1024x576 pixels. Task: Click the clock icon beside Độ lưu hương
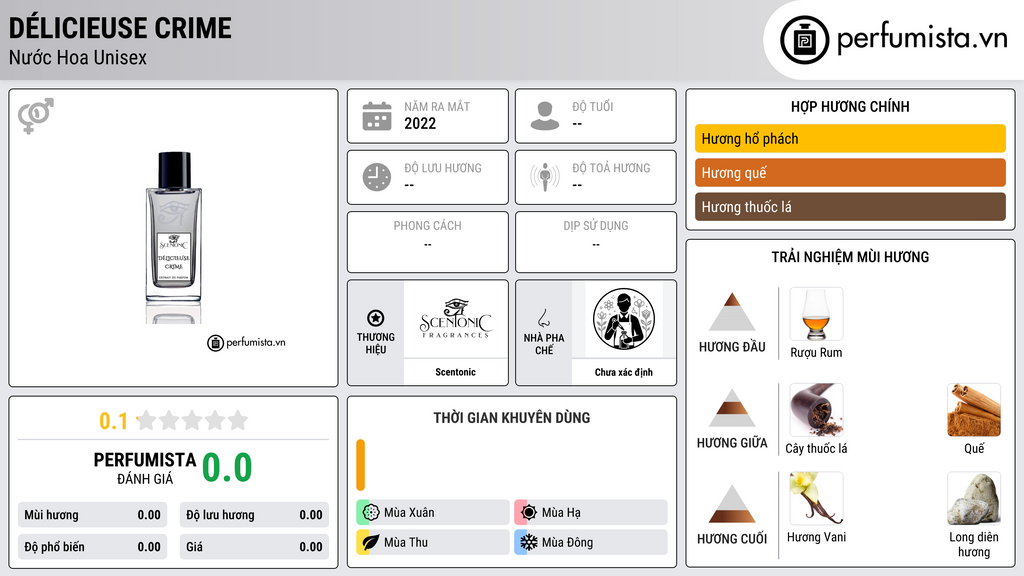[377, 177]
